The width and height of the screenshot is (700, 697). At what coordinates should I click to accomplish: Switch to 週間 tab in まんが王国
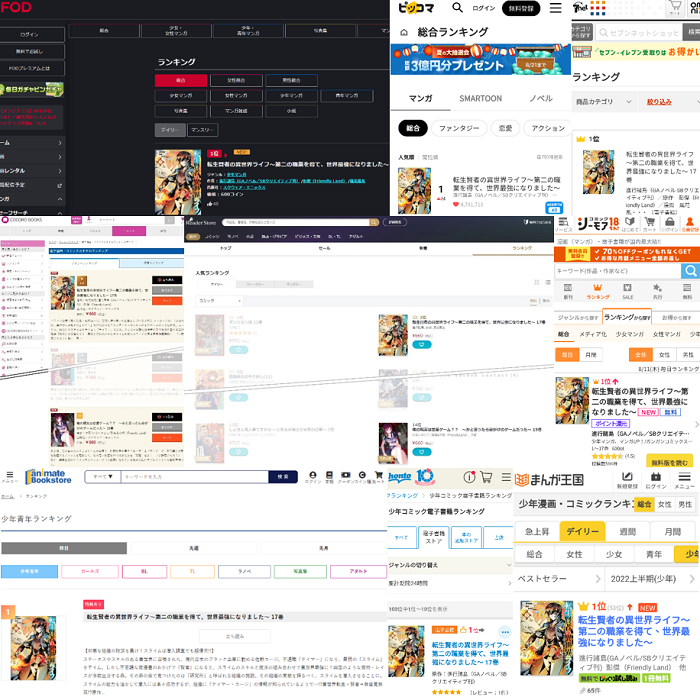(627, 531)
